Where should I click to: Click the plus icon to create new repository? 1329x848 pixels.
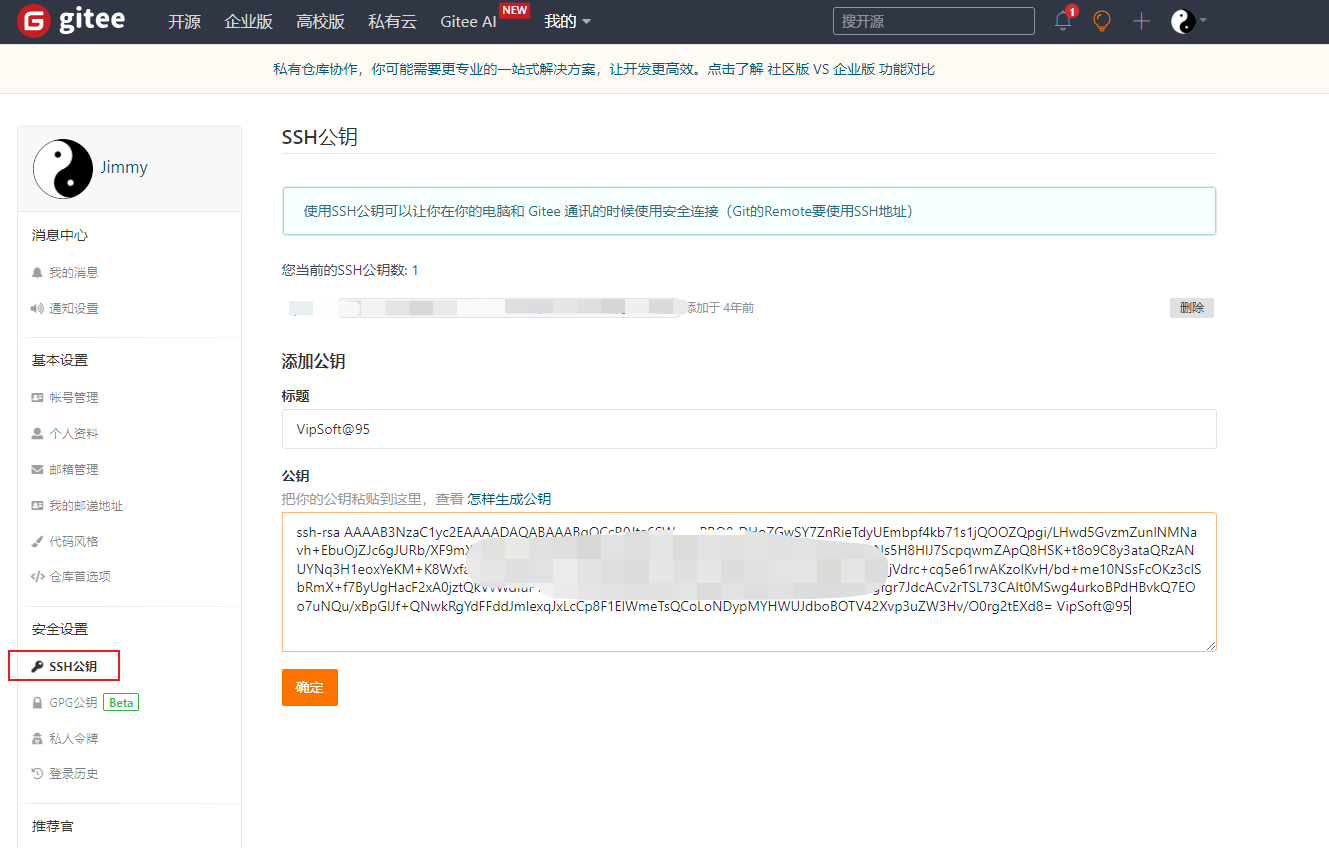[x=1141, y=21]
